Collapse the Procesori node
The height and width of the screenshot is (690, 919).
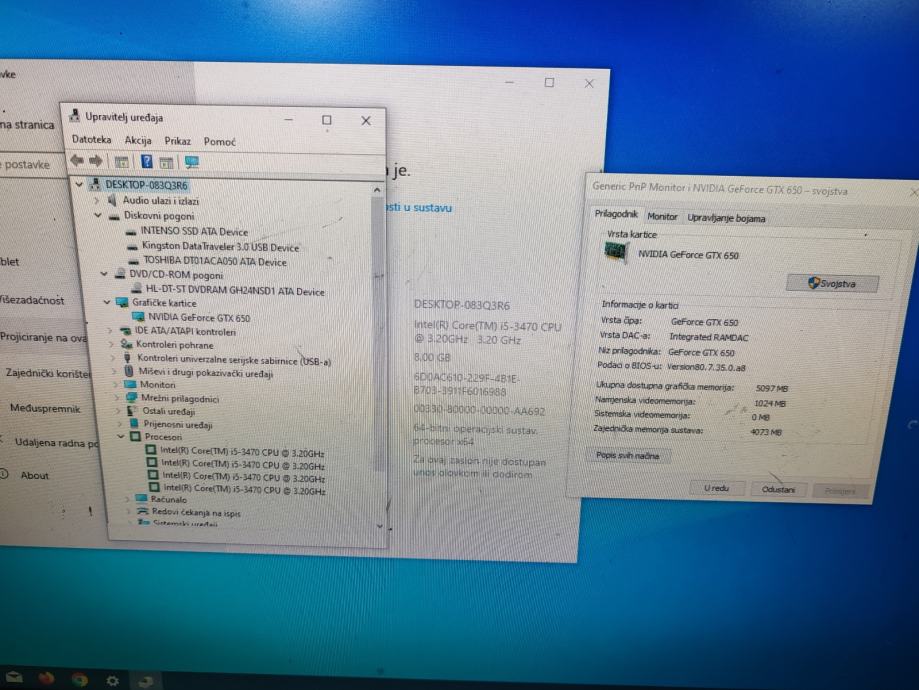(121, 437)
